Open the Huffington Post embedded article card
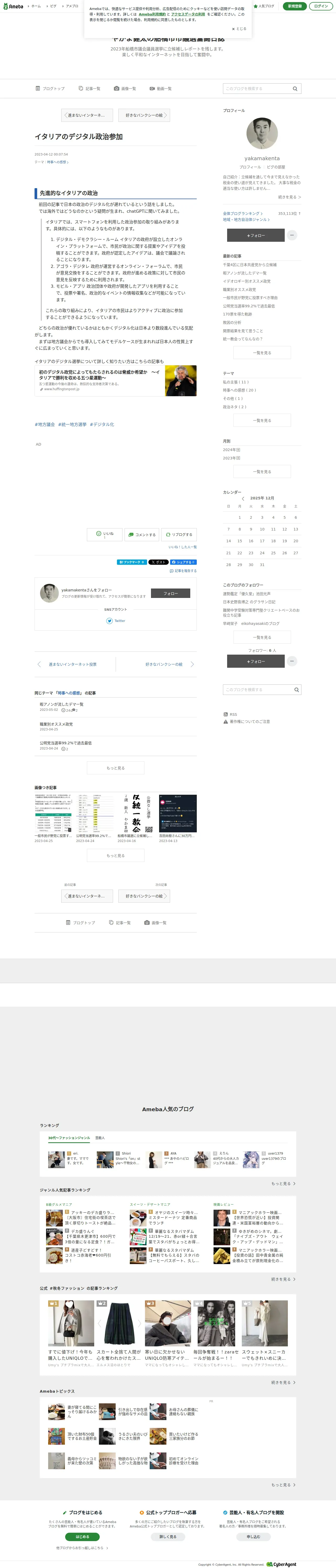The width and height of the screenshot is (336, 1568). click(x=116, y=381)
